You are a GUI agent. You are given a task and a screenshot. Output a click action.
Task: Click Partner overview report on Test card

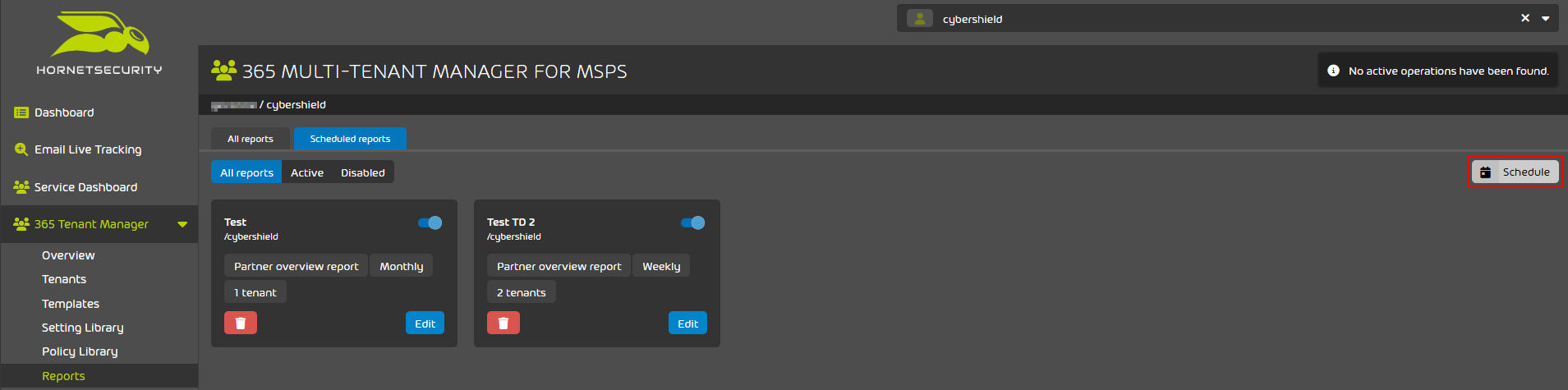pos(297,266)
